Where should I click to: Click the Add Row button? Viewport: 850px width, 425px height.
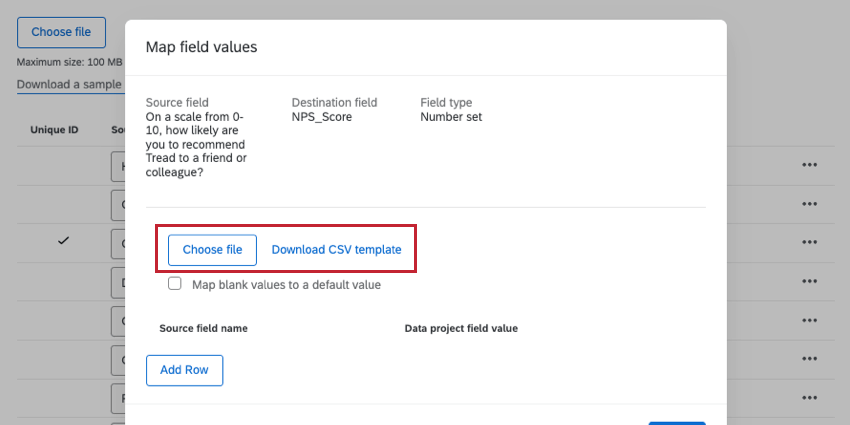184,370
